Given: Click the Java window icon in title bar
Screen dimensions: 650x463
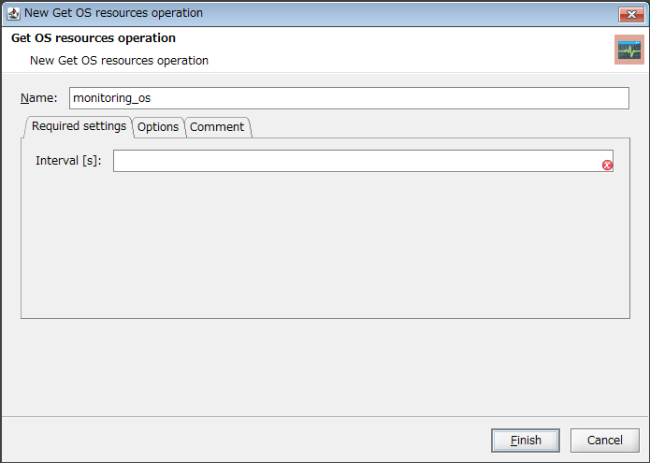Looking at the screenshot, I should tap(13, 13).
